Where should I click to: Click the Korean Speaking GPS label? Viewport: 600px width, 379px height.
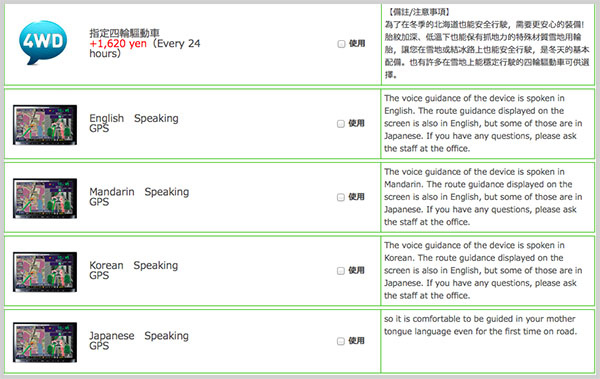pyautogui.click(x=134, y=270)
